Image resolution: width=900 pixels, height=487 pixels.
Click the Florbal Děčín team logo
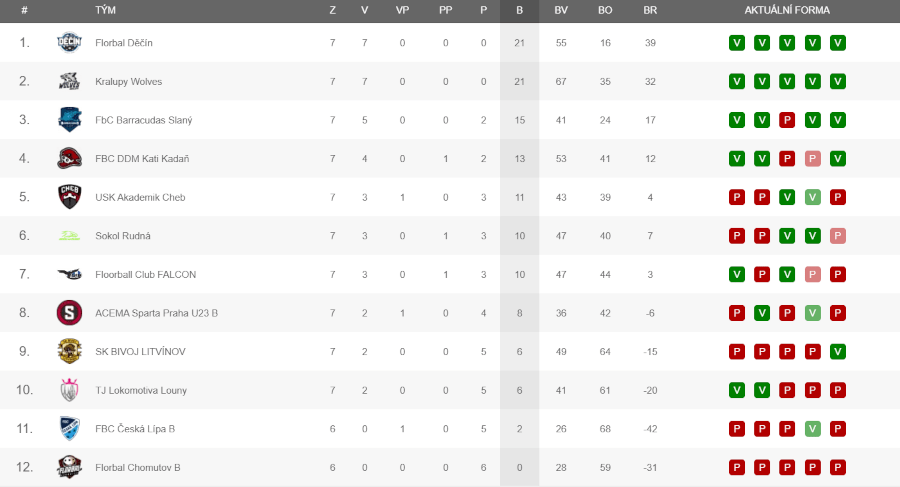69,42
